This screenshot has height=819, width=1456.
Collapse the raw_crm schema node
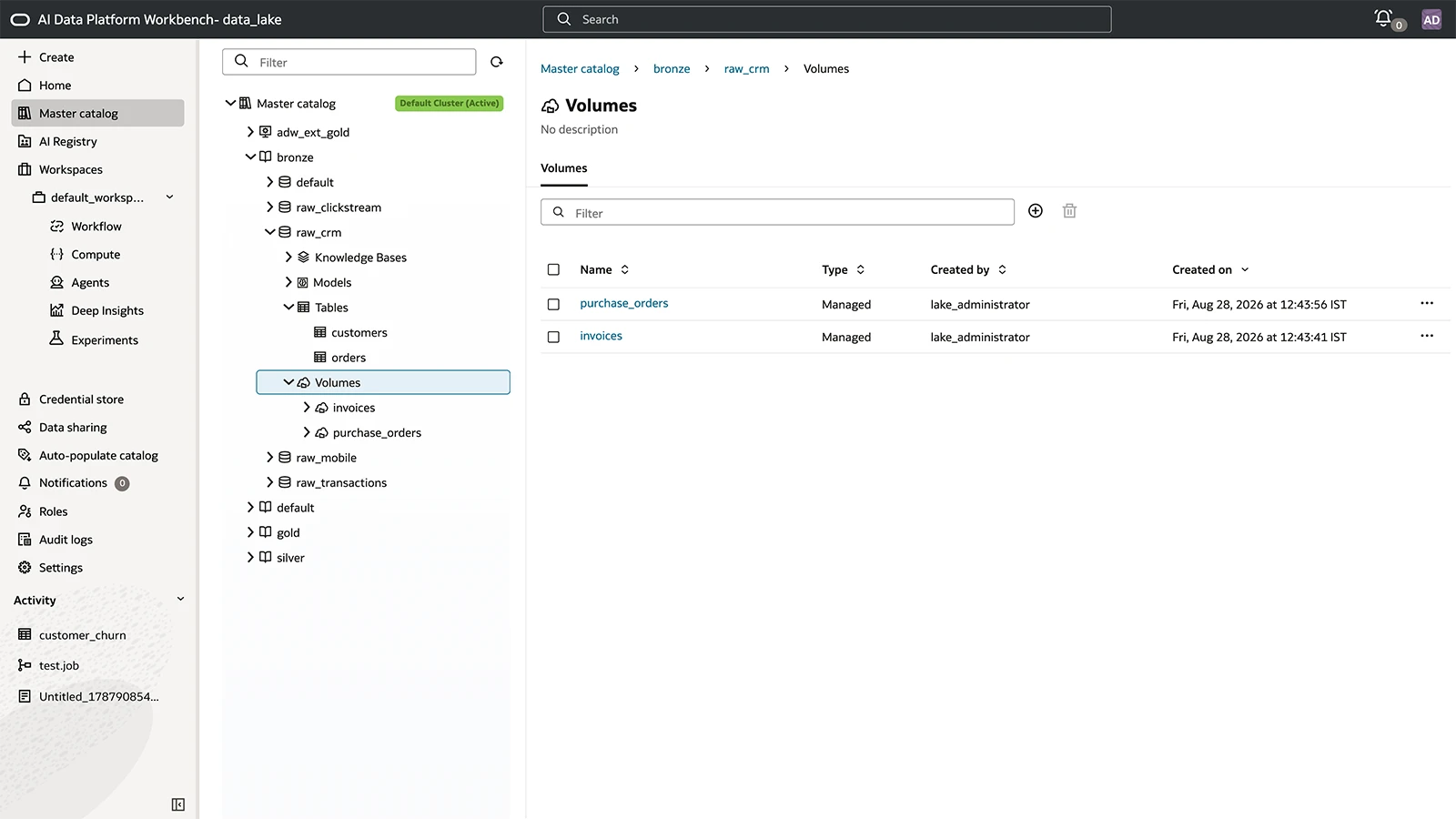tap(269, 232)
